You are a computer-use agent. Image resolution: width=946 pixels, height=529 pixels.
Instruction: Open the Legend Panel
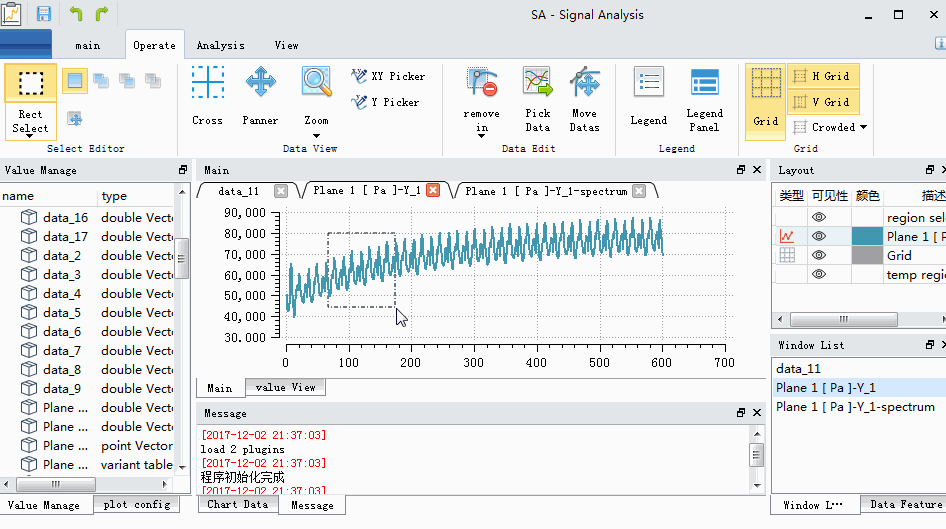point(704,100)
